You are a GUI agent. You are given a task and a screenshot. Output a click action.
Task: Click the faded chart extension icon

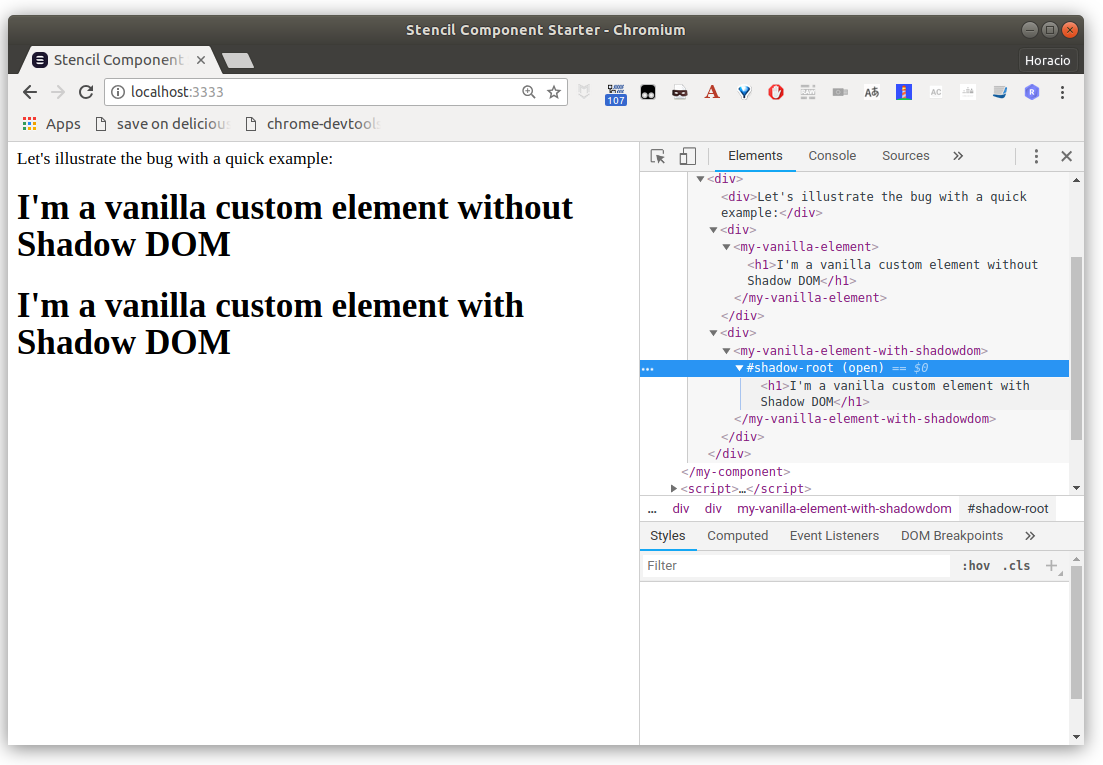click(968, 92)
